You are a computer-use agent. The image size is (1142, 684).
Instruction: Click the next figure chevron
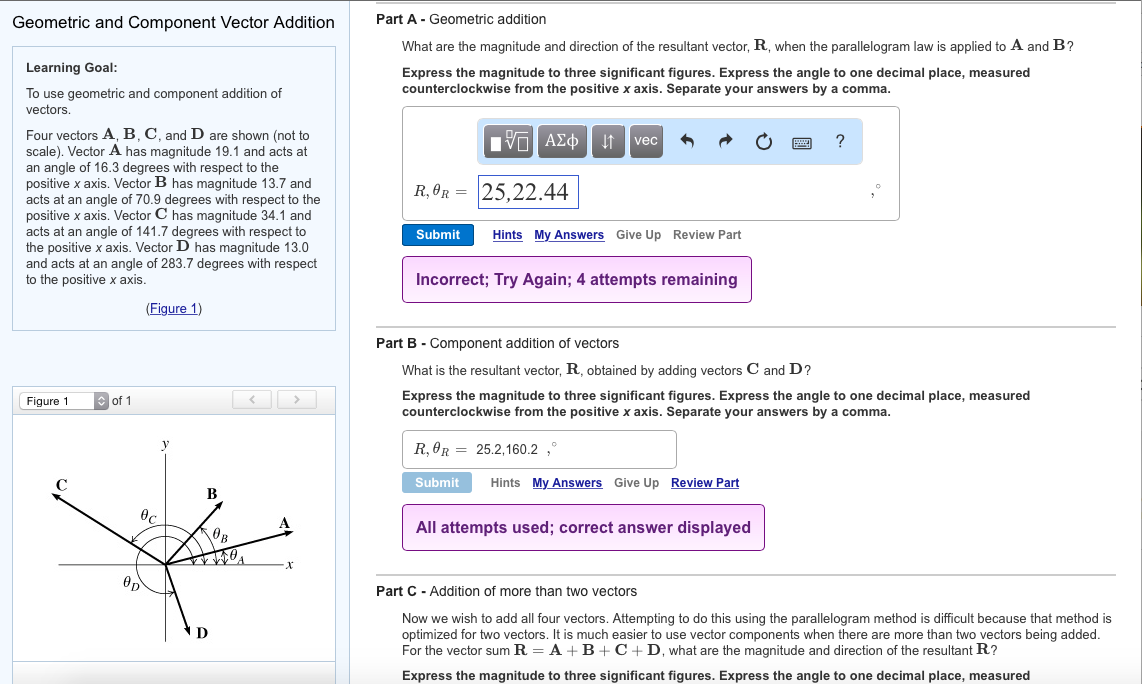(x=297, y=399)
